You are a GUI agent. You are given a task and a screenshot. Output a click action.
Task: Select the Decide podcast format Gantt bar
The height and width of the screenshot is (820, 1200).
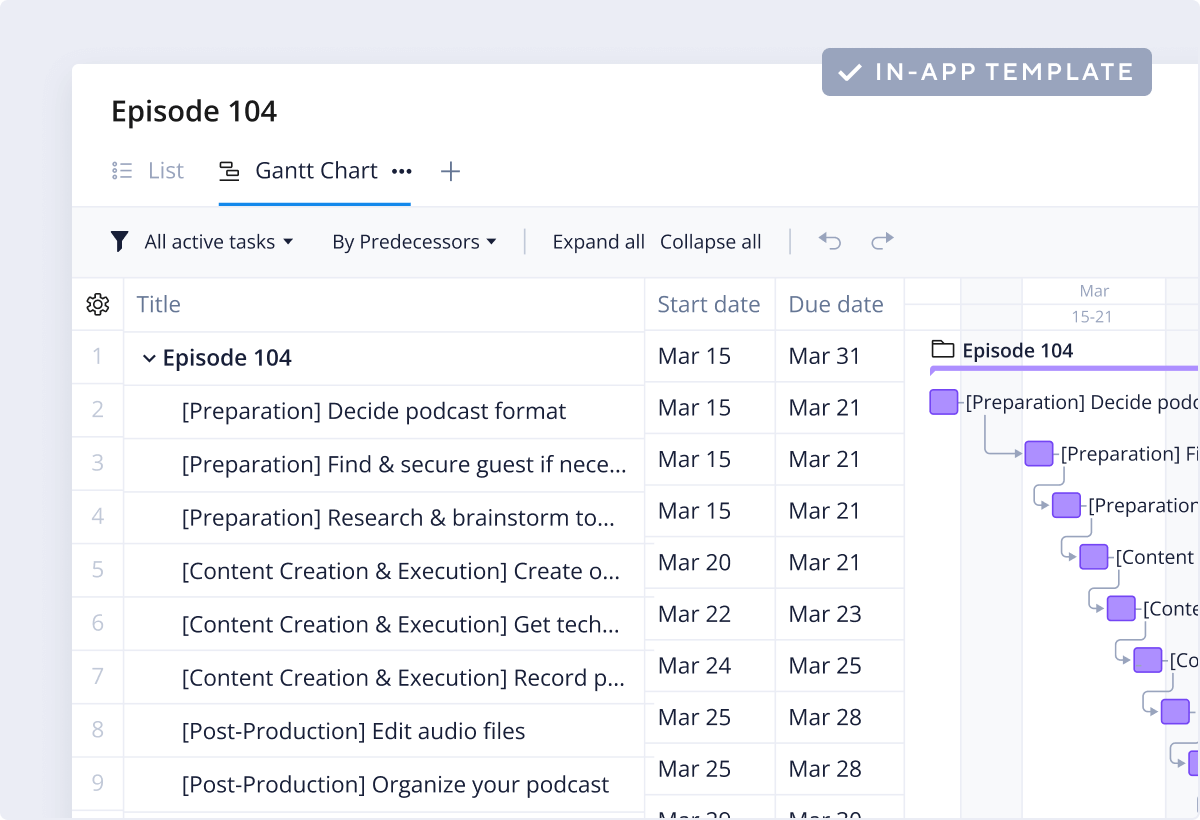tap(944, 402)
